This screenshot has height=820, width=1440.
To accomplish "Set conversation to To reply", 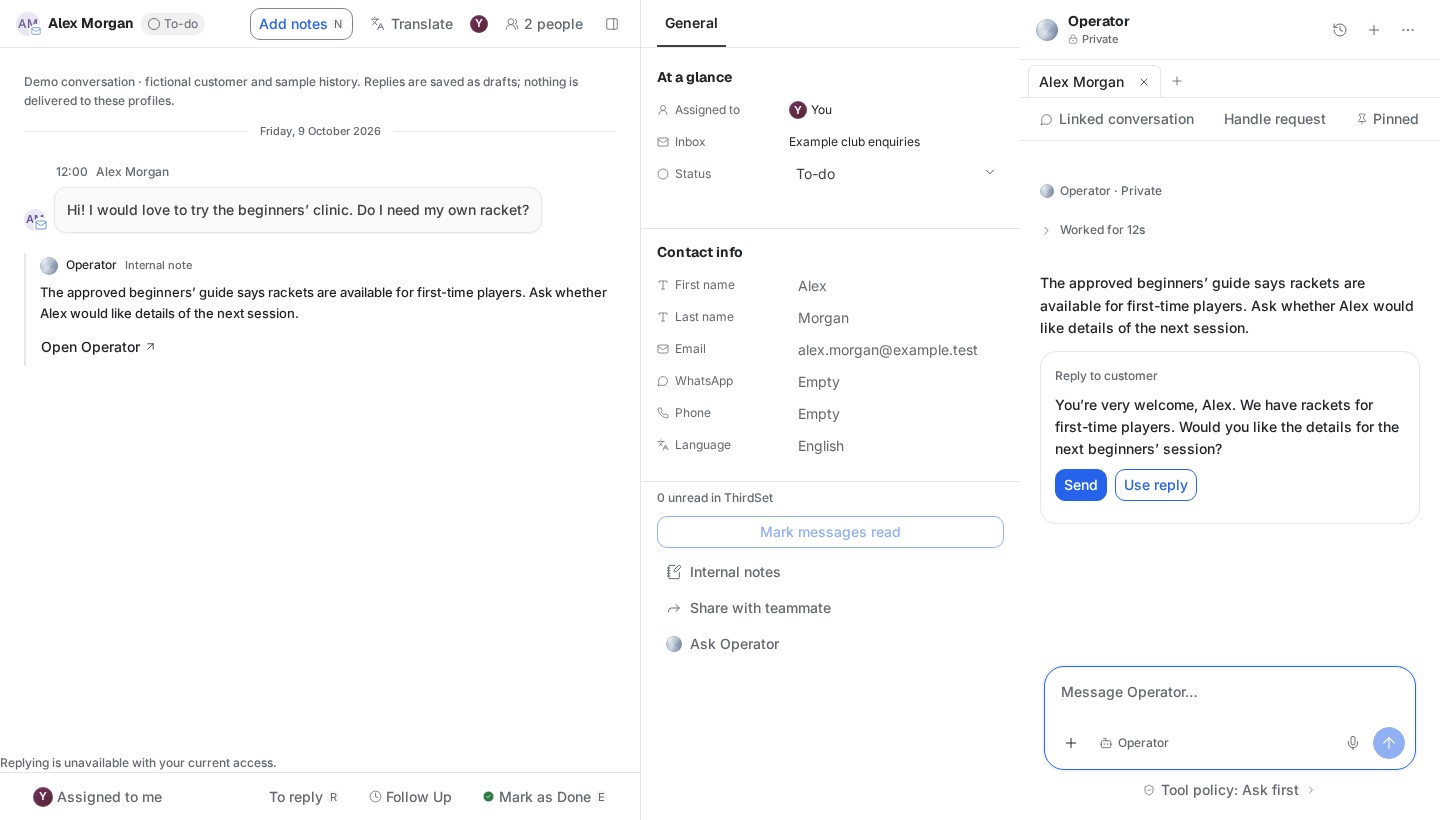I will point(303,797).
